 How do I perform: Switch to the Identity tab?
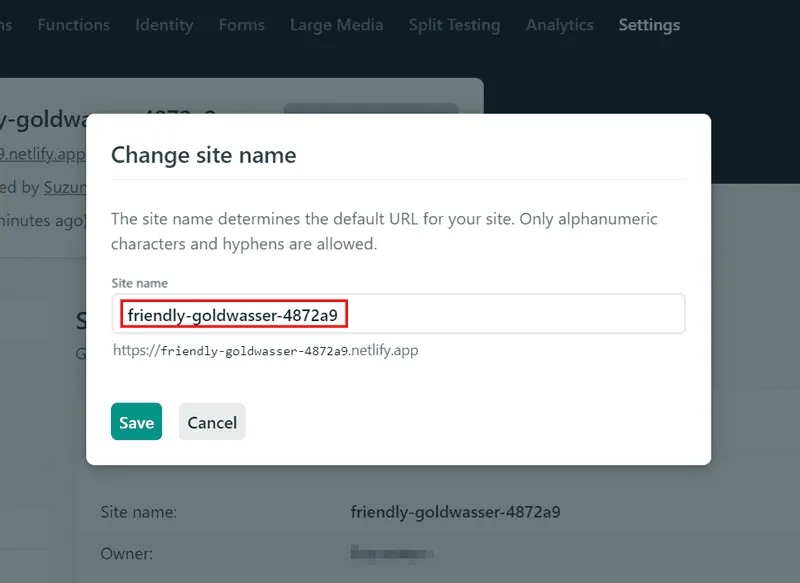tap(164, 25)
